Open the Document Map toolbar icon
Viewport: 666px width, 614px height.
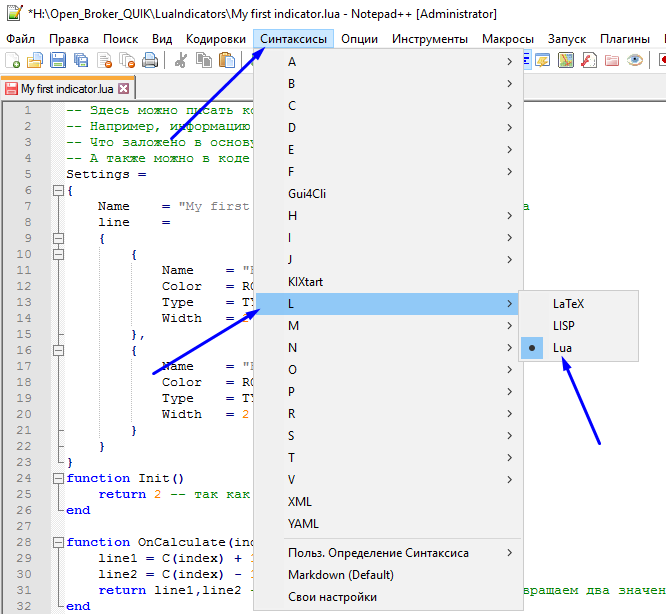coord(566,60)
